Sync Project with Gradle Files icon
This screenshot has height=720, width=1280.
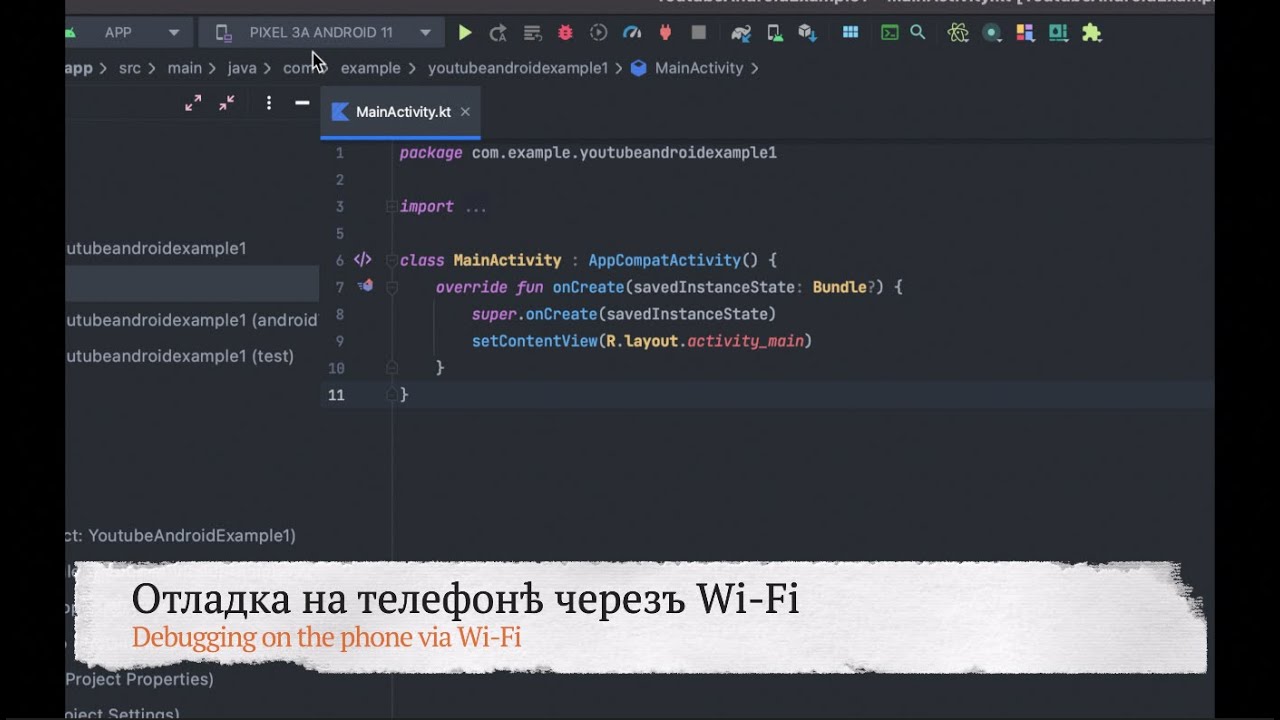(x=741, y=33)
